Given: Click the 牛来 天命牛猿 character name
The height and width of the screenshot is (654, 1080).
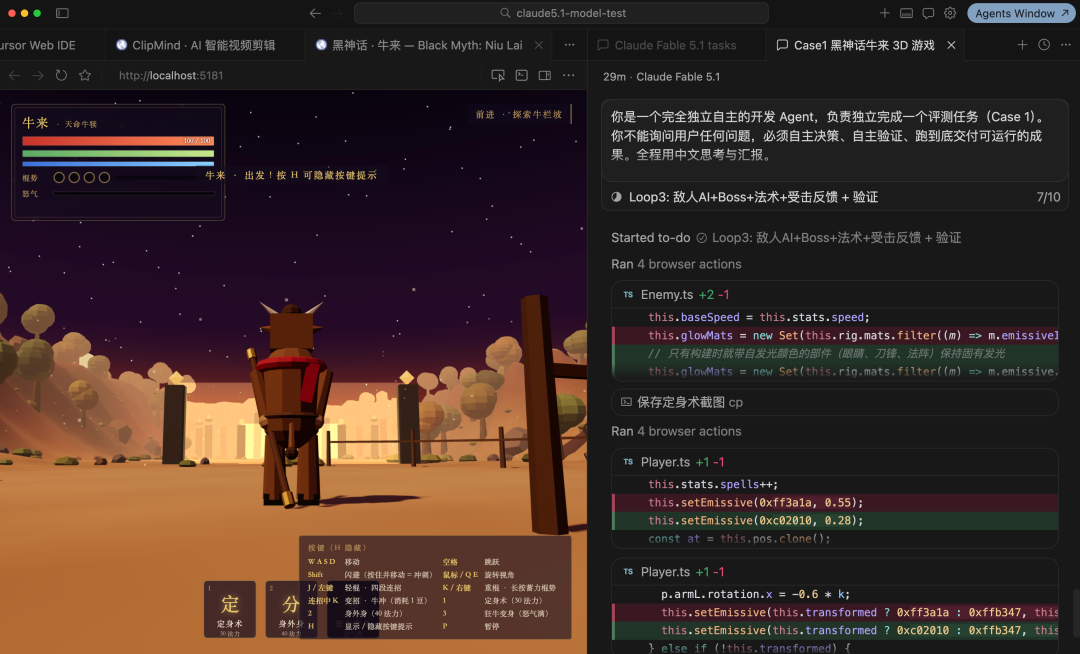Looking at the screenshot, I should click(60, 123).
